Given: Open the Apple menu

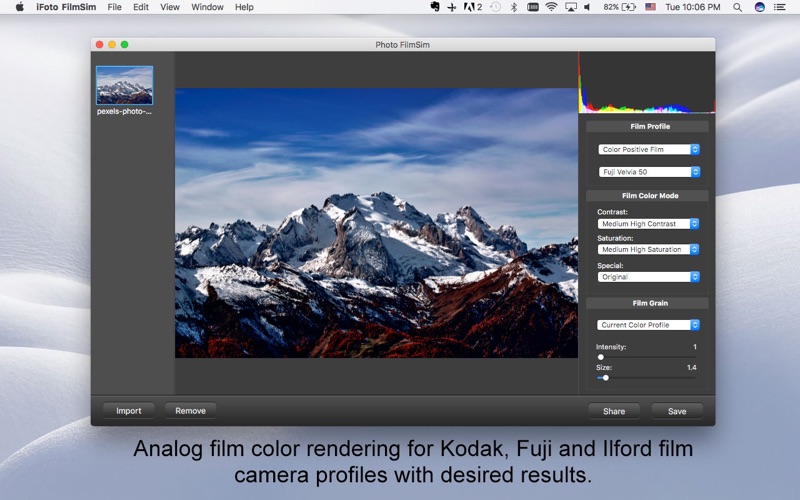Looking at the screenshot, I should click(x=19, y=7).
